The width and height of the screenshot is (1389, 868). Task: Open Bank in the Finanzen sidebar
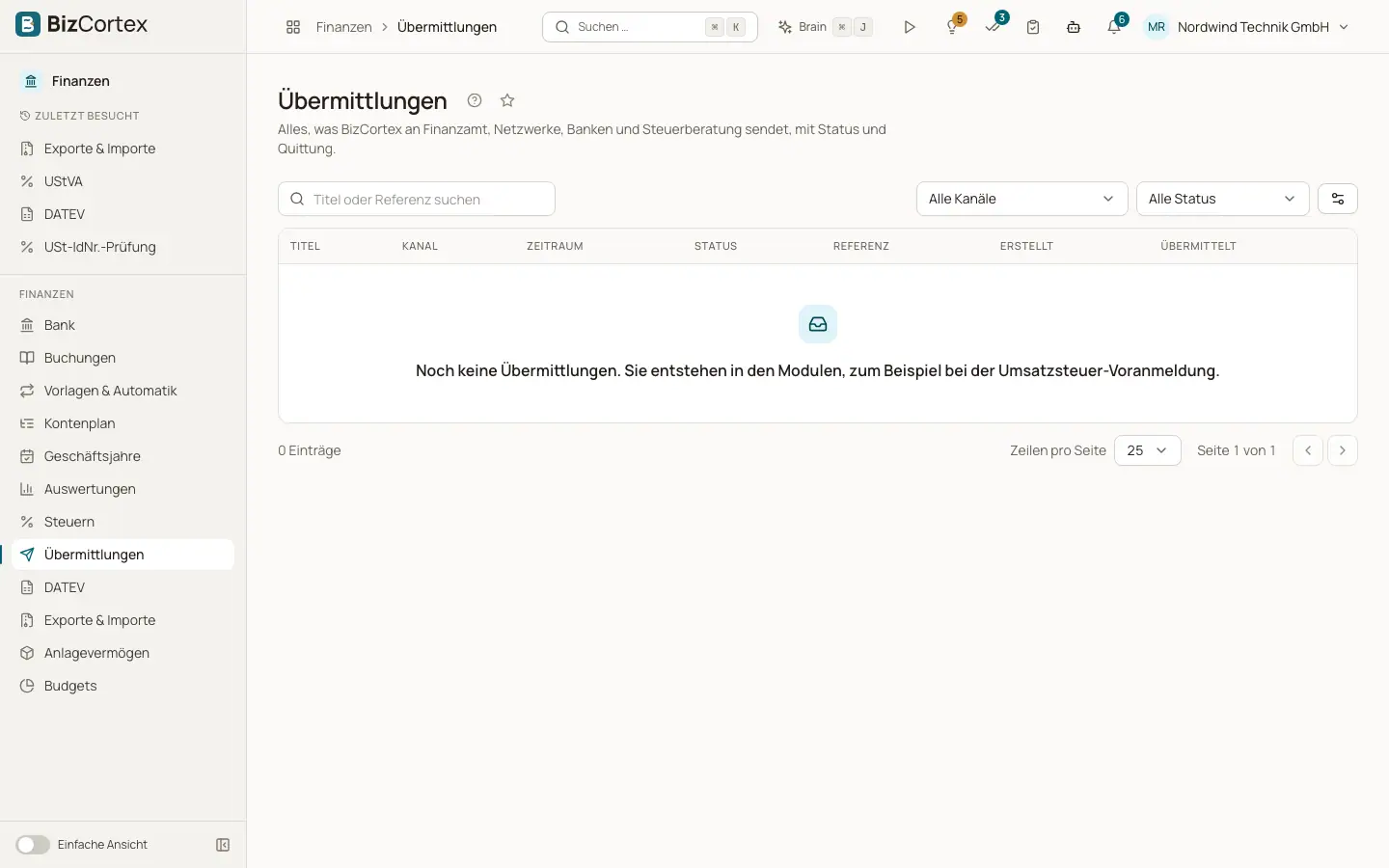tap(123, 325)
